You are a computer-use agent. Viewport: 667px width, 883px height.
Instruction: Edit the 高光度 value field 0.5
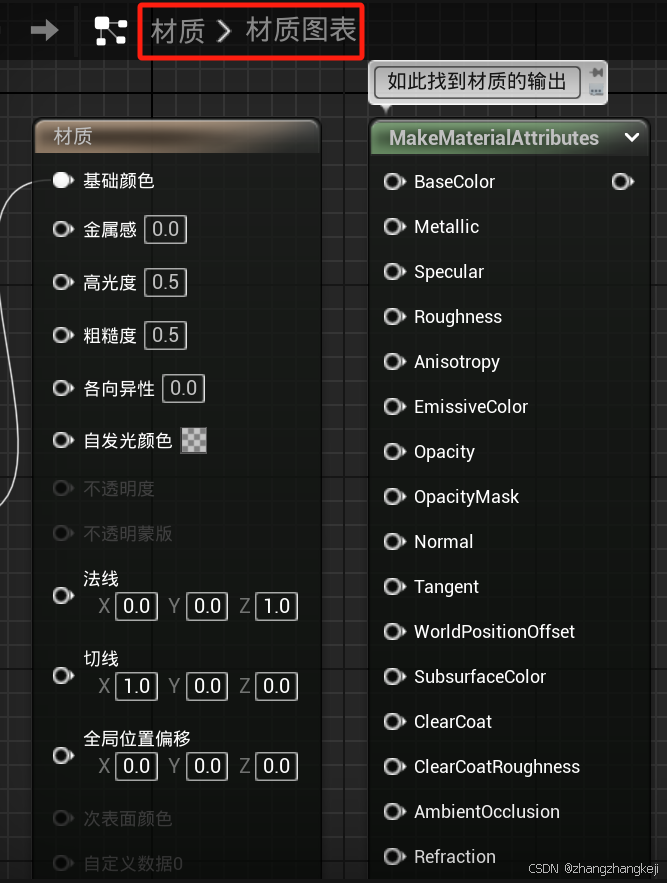click(166, 282)
